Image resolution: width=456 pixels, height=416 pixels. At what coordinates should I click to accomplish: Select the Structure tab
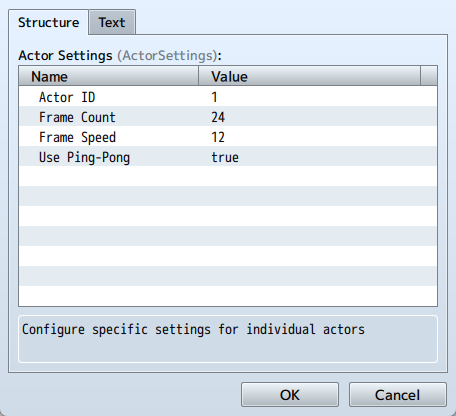(x=48, y=22)
